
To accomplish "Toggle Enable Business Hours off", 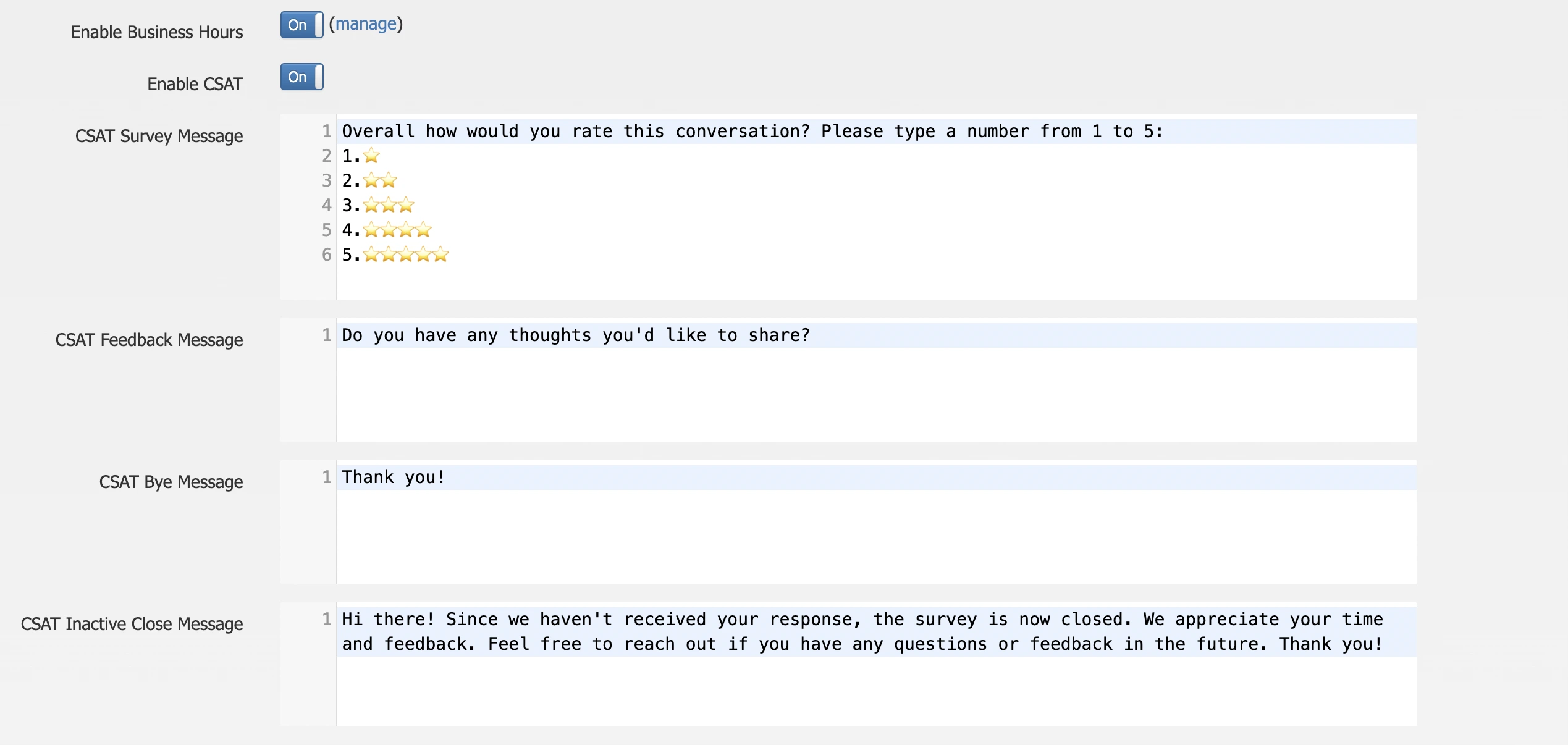I will [x=301, y=25].
